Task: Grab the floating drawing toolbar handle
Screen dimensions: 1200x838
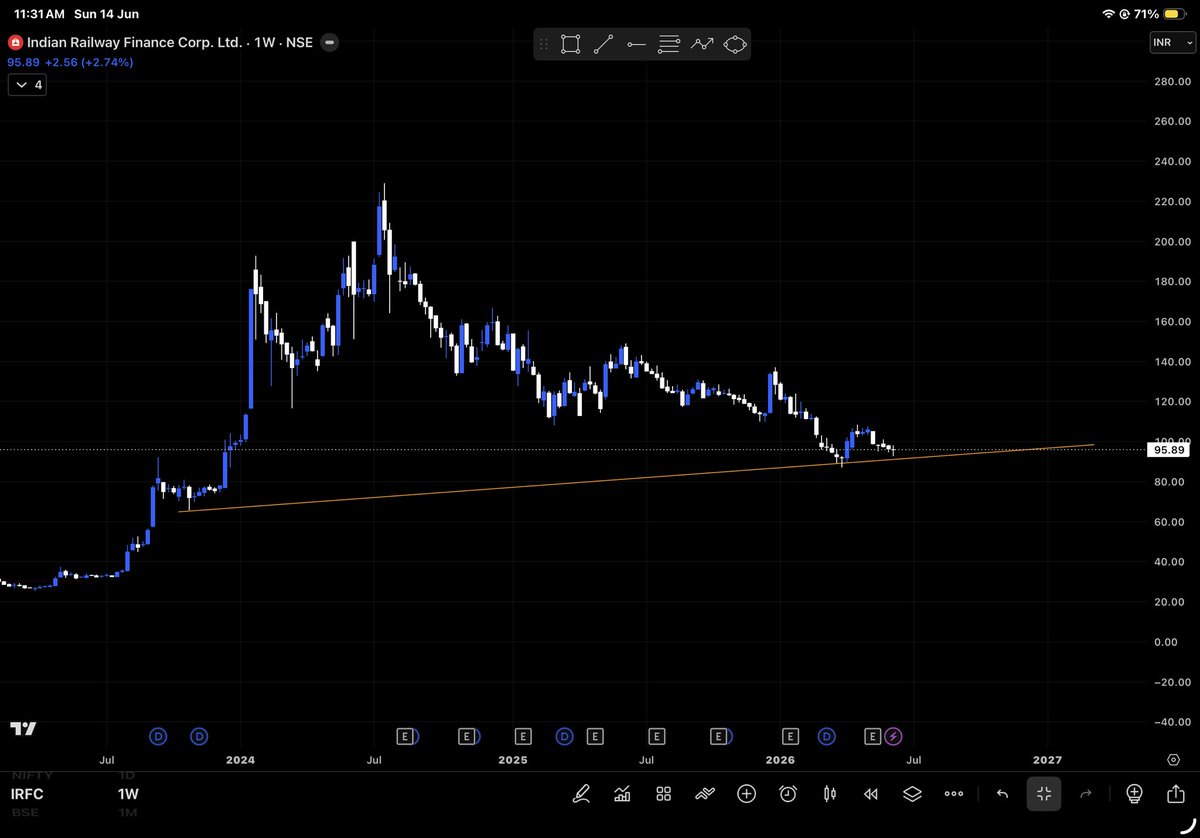Action: (x=544, y=44)
